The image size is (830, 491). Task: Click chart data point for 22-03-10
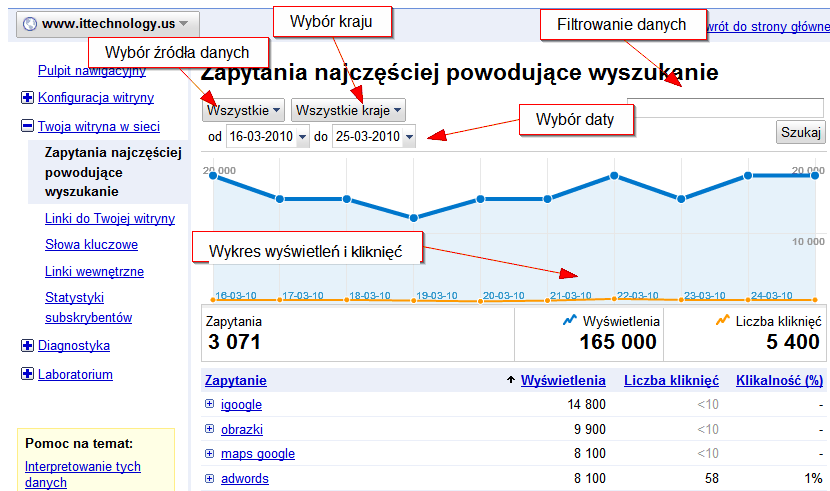pos(615,176)
